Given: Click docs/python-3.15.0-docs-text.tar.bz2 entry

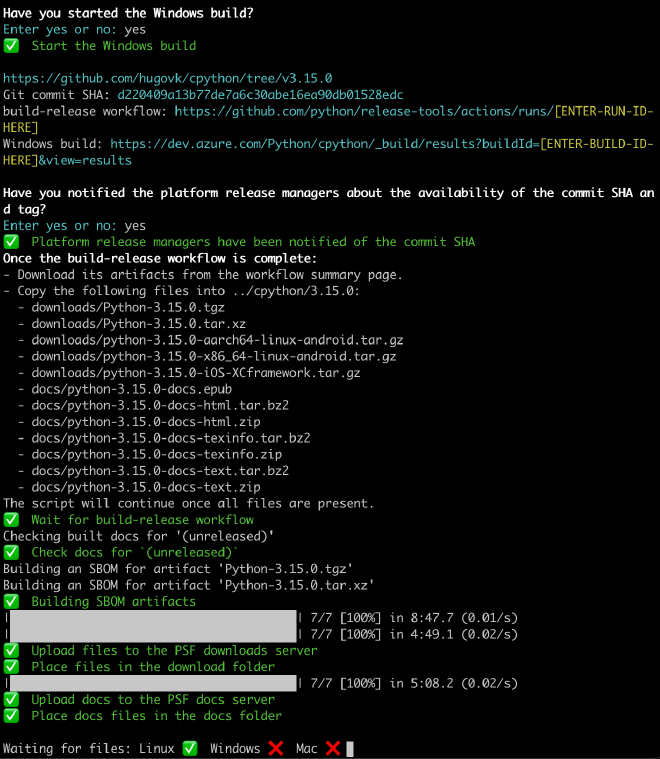Looking at the screenshot, I should coord(160,471).
